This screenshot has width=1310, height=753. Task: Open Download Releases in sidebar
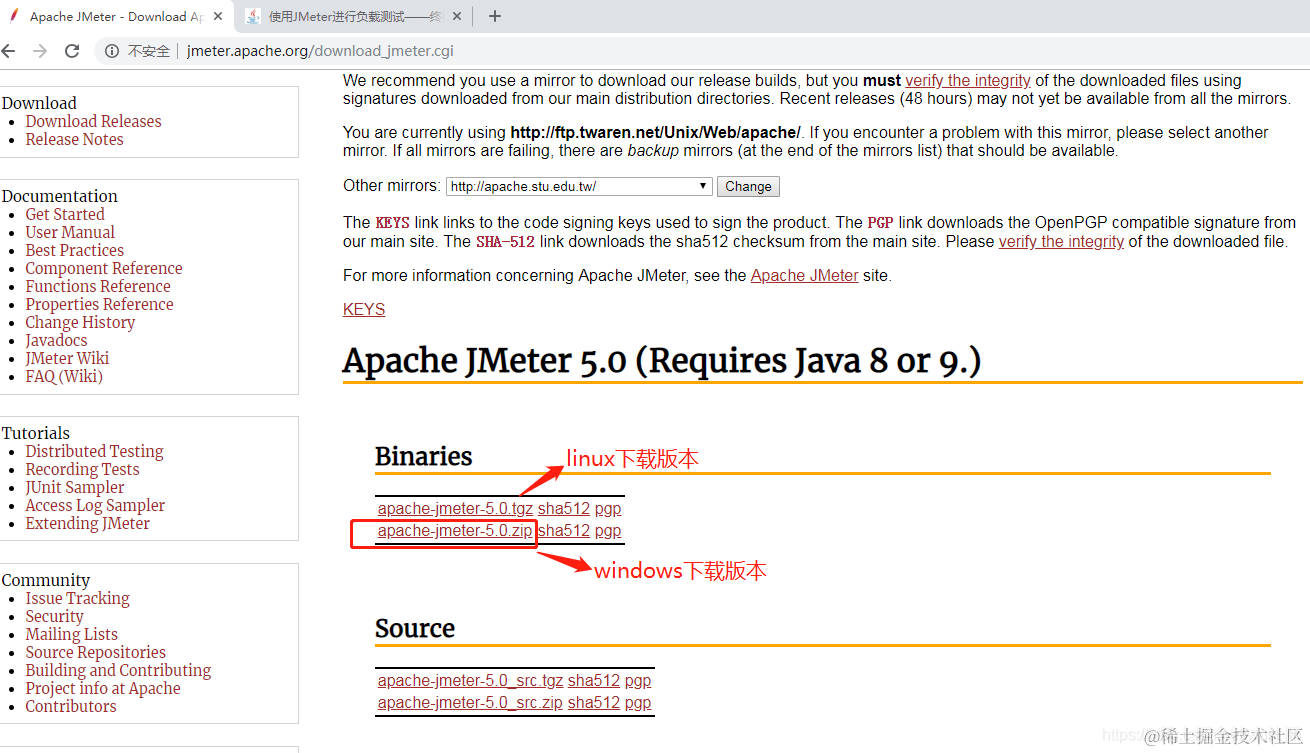[x=93, y=121]
